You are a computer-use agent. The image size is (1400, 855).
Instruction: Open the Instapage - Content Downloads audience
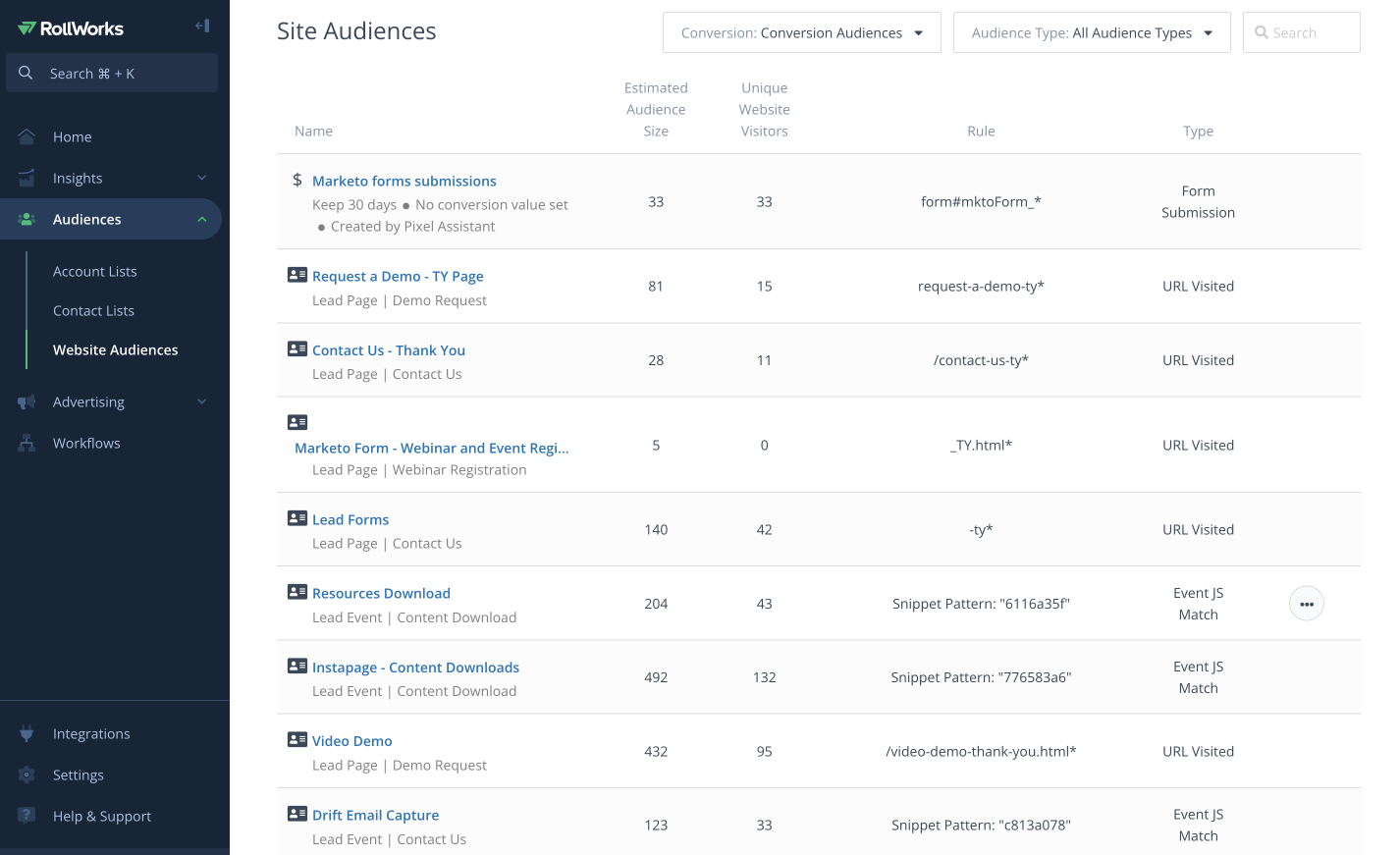click(415, 668)
